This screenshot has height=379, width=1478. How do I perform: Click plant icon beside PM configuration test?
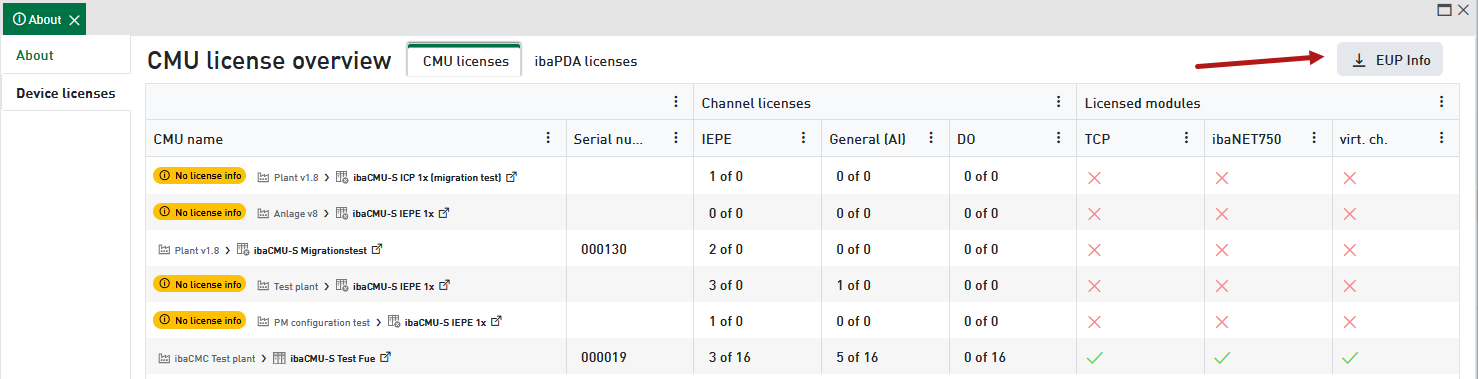[x=264, y=322]
